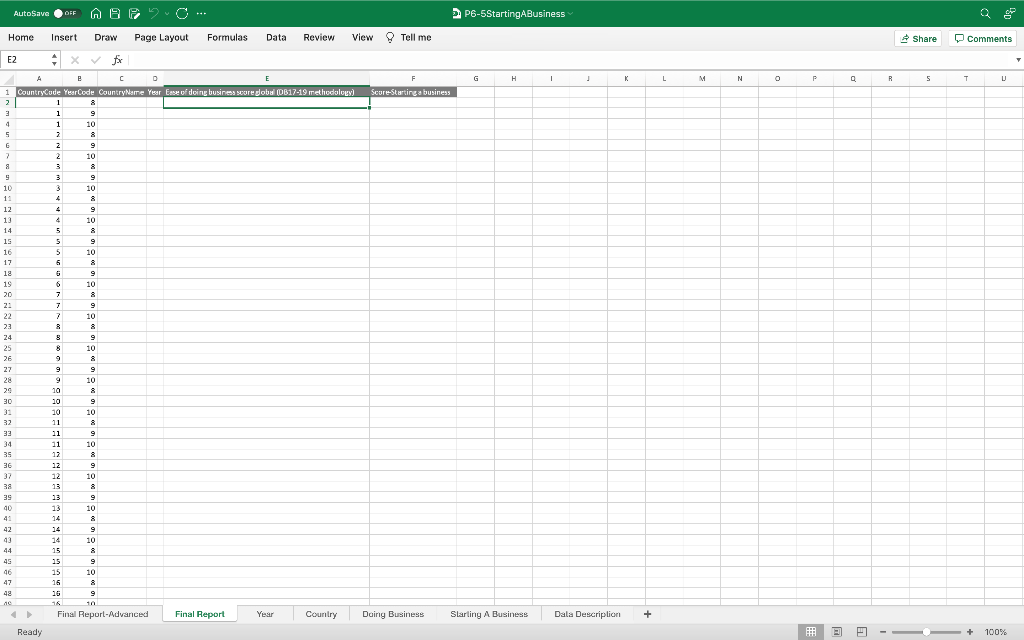Click the Search icon in the title bar
The height and width of the screenshot is (640, 1024).
pos(984,13)
